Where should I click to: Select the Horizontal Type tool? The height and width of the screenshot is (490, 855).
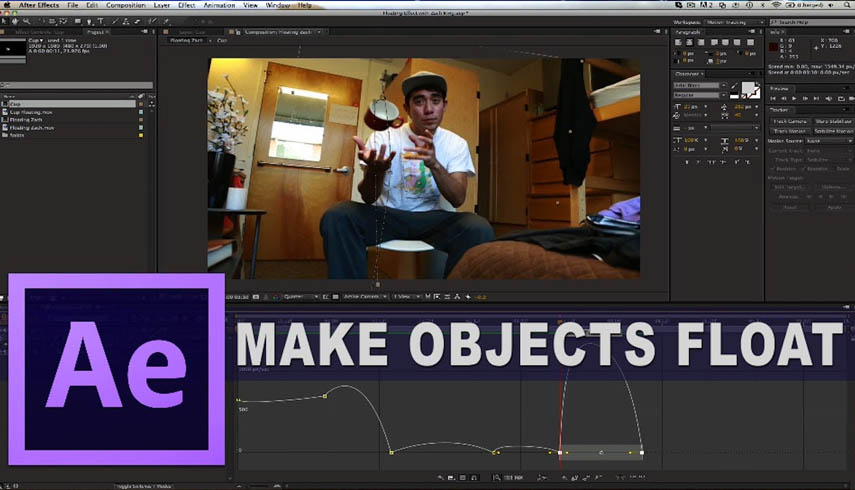(x=101, y=20)
